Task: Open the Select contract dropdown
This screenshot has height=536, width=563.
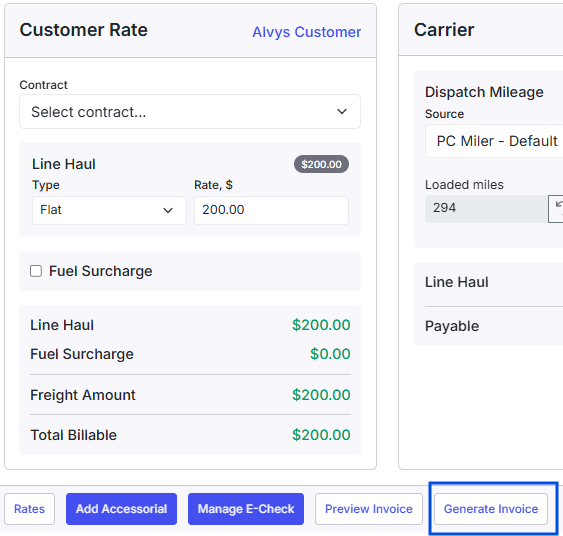Action: pyautogui.click(x=190, y=112)
